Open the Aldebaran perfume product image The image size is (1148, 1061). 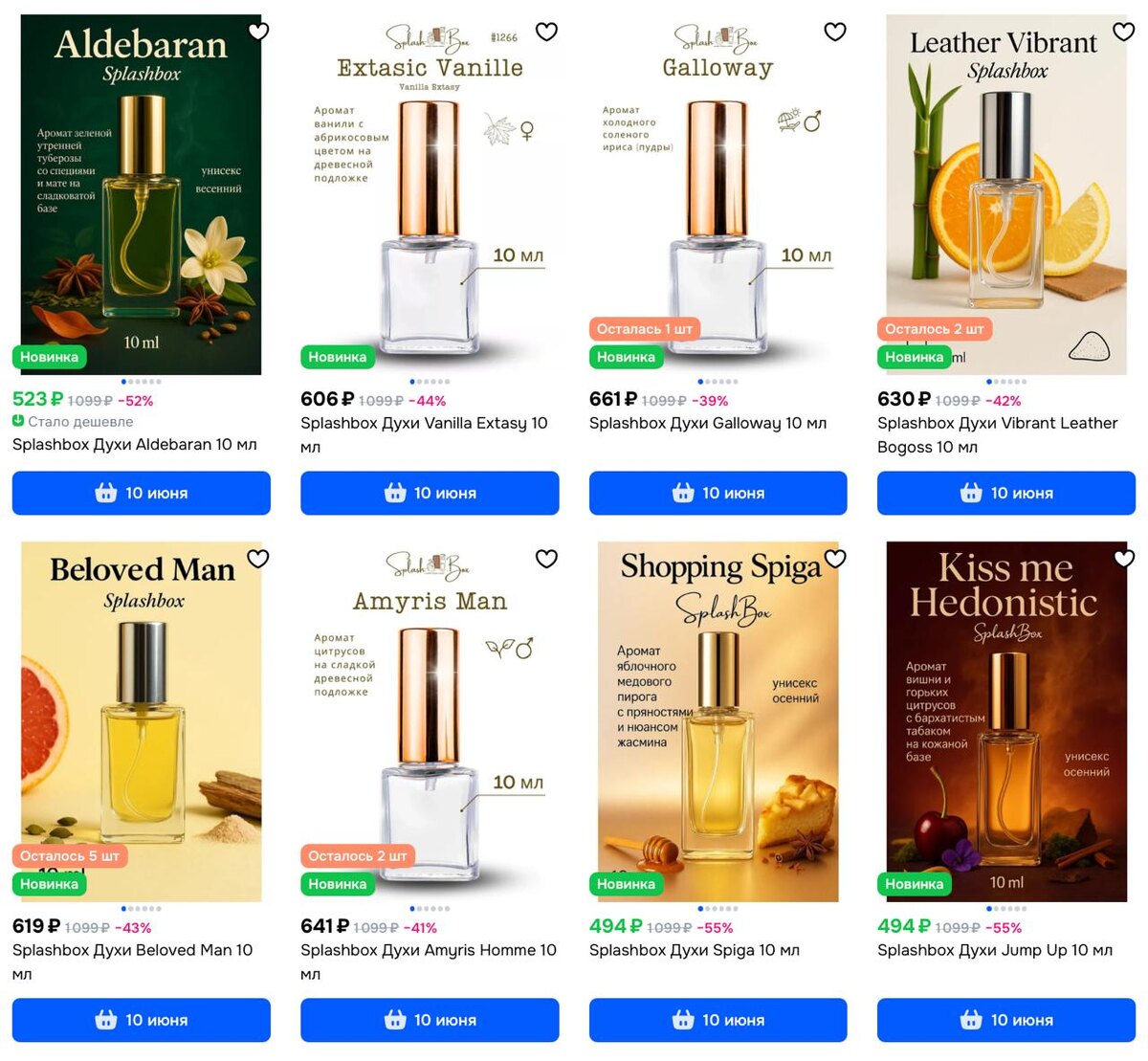[142, 194]
